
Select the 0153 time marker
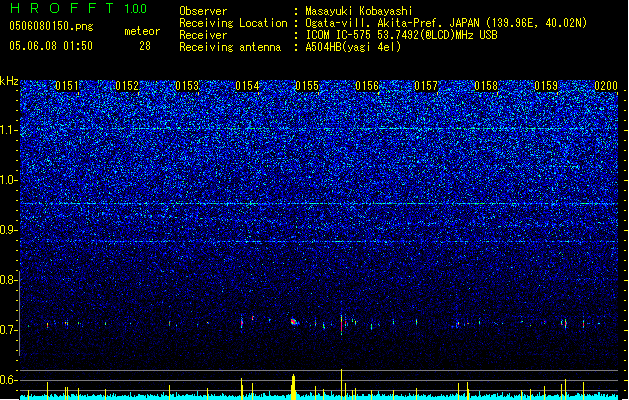(187, 86)
